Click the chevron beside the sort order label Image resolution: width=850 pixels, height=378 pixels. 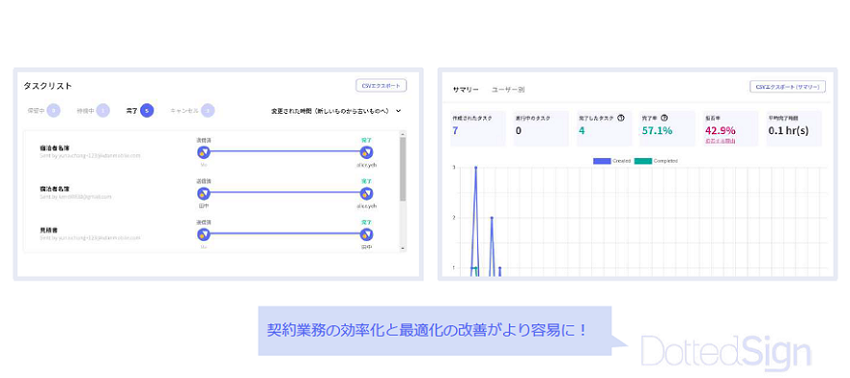click(398, 111)
